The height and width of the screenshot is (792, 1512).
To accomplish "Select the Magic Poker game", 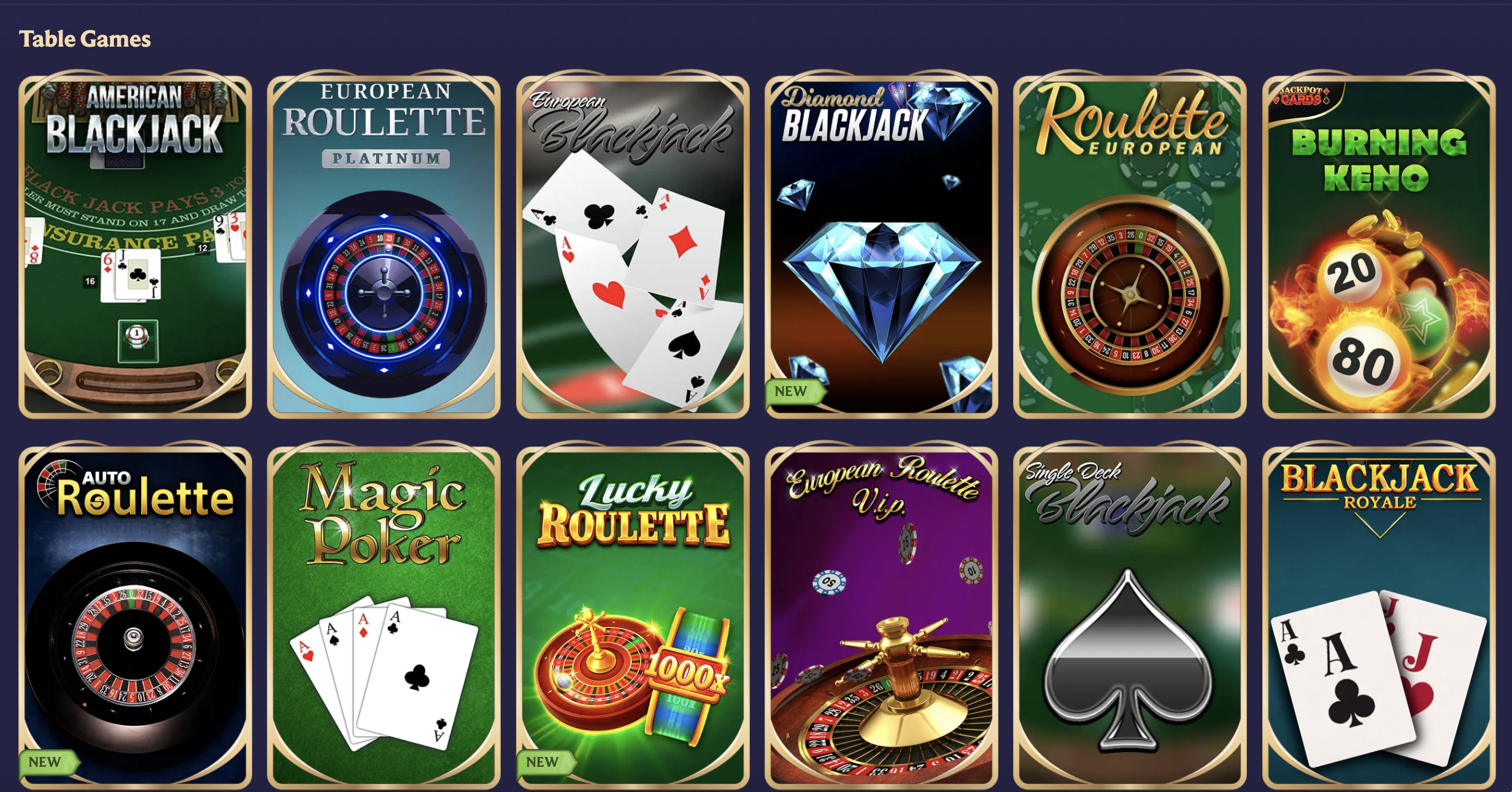I will pyautogui.click(x=384, y=616).
